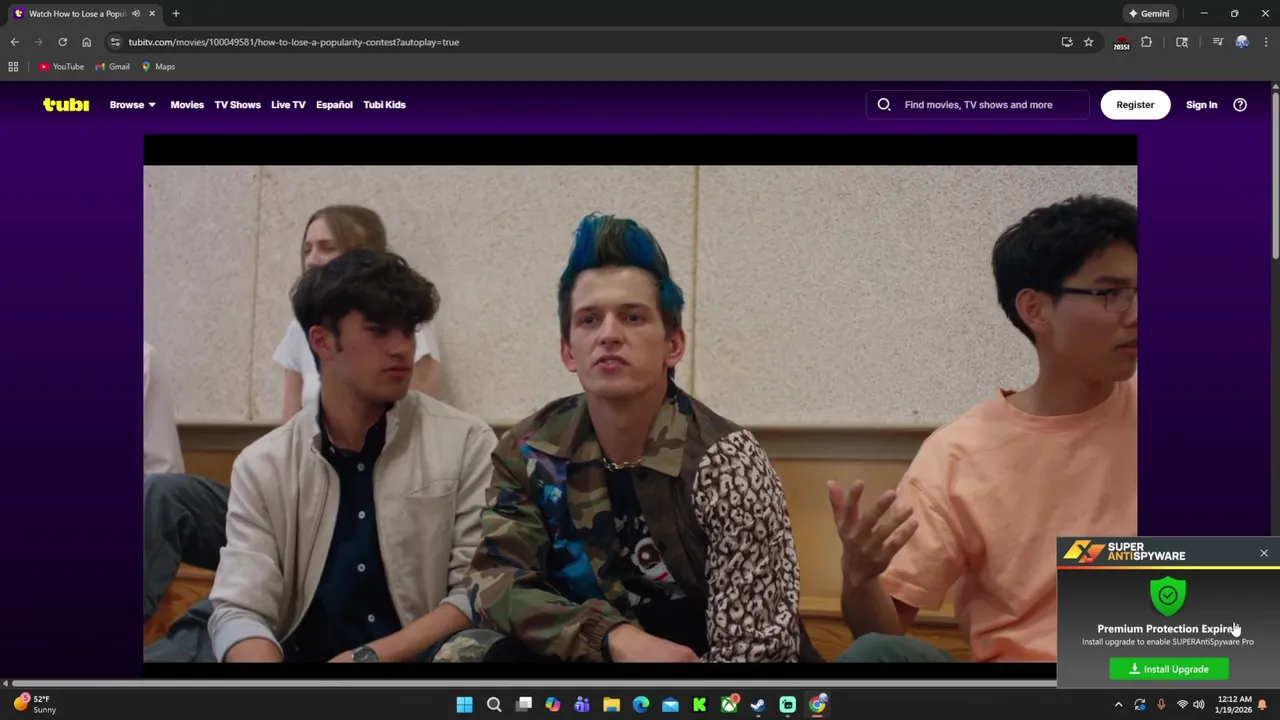
Task: Open the YouTube bookmark
Action: click(61, 67)
